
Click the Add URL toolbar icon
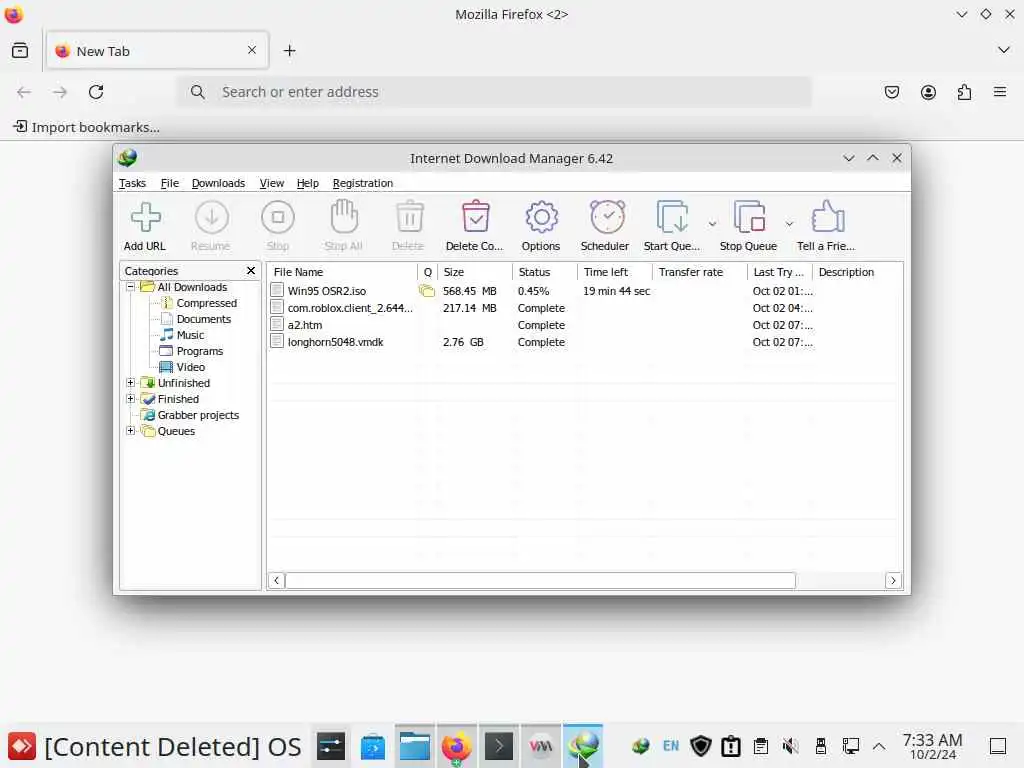click(x=145, y=217)
